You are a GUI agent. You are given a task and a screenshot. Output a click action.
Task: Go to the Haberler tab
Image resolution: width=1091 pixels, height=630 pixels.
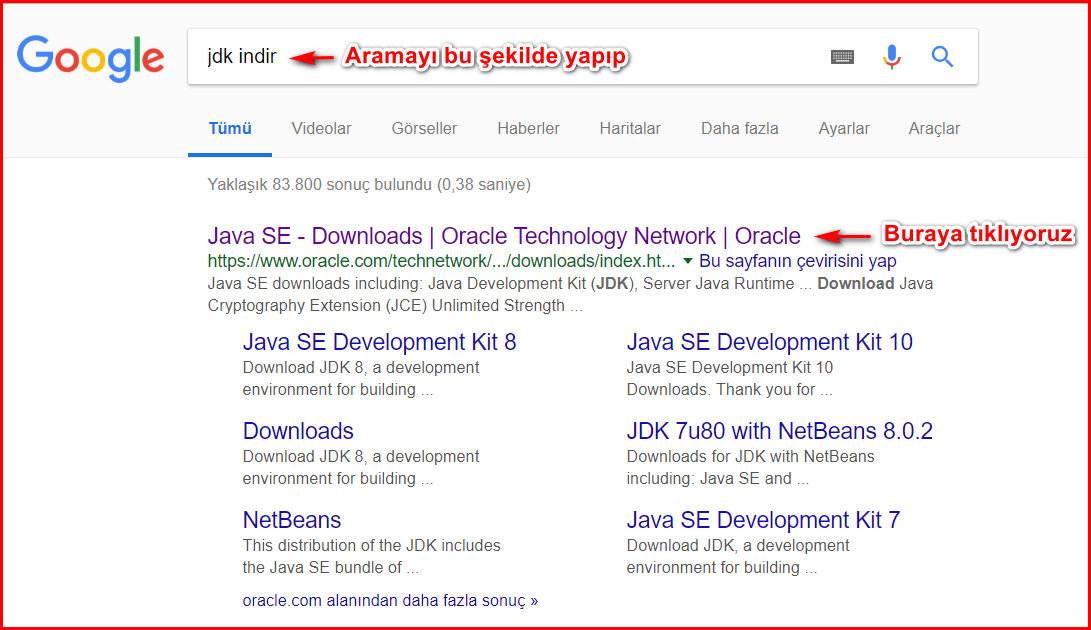coord(528,129)
